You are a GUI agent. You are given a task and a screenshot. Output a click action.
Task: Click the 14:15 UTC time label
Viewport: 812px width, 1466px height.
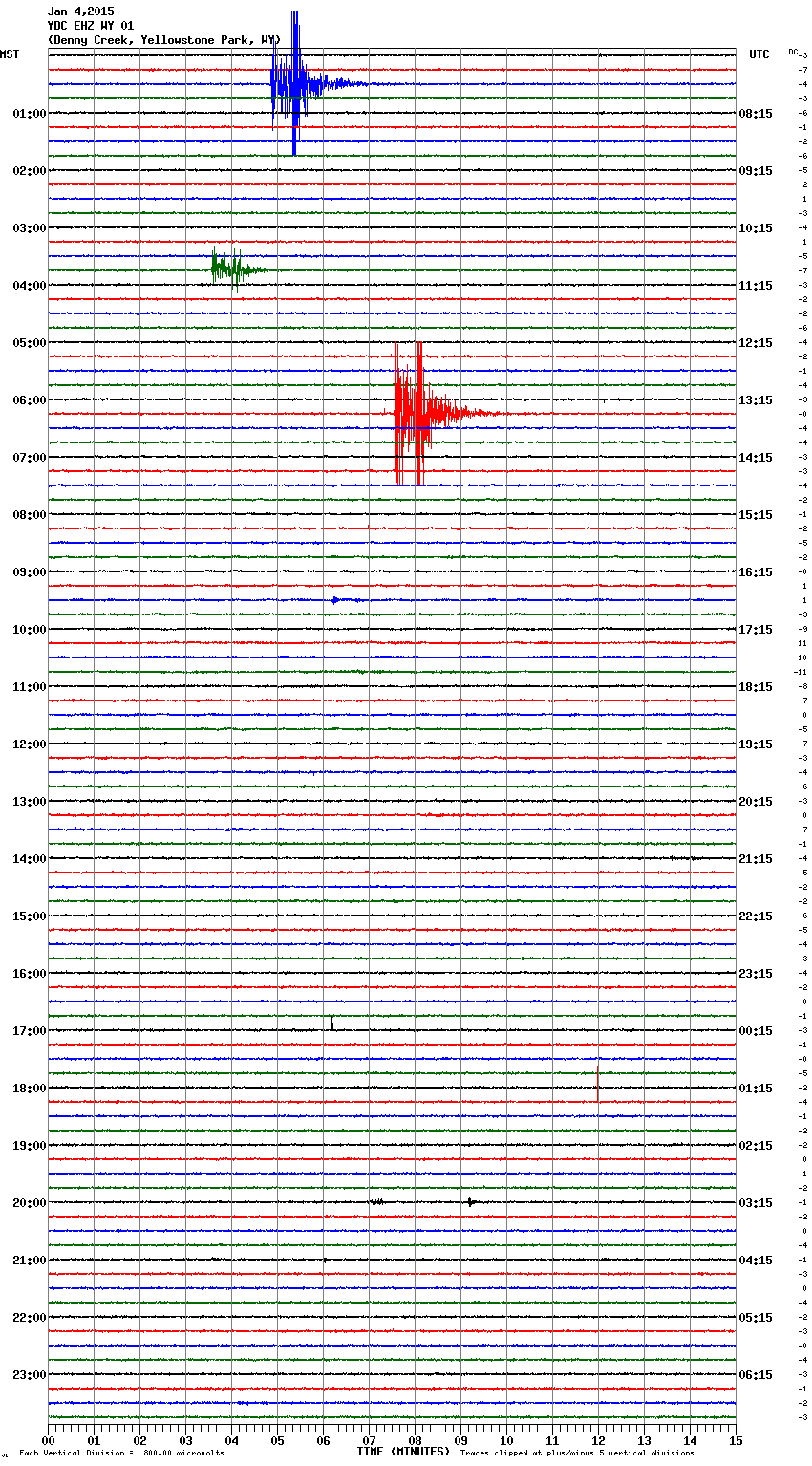(x=756, y=458)
